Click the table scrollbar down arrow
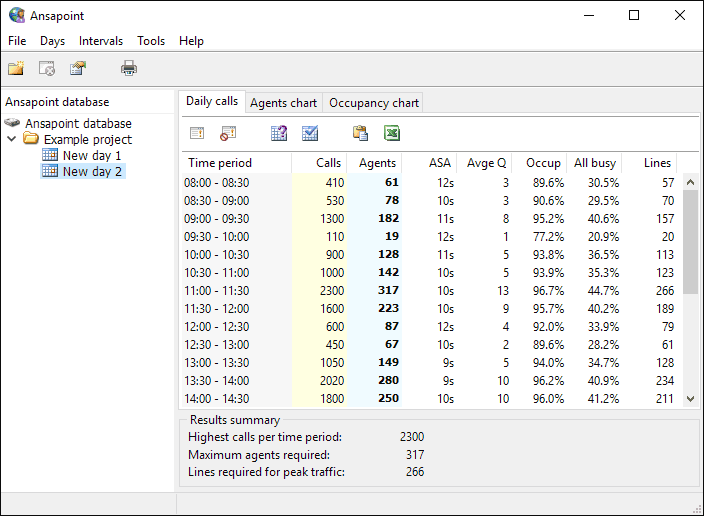Viewport: 704px width, 516px height. coord(691,399)
